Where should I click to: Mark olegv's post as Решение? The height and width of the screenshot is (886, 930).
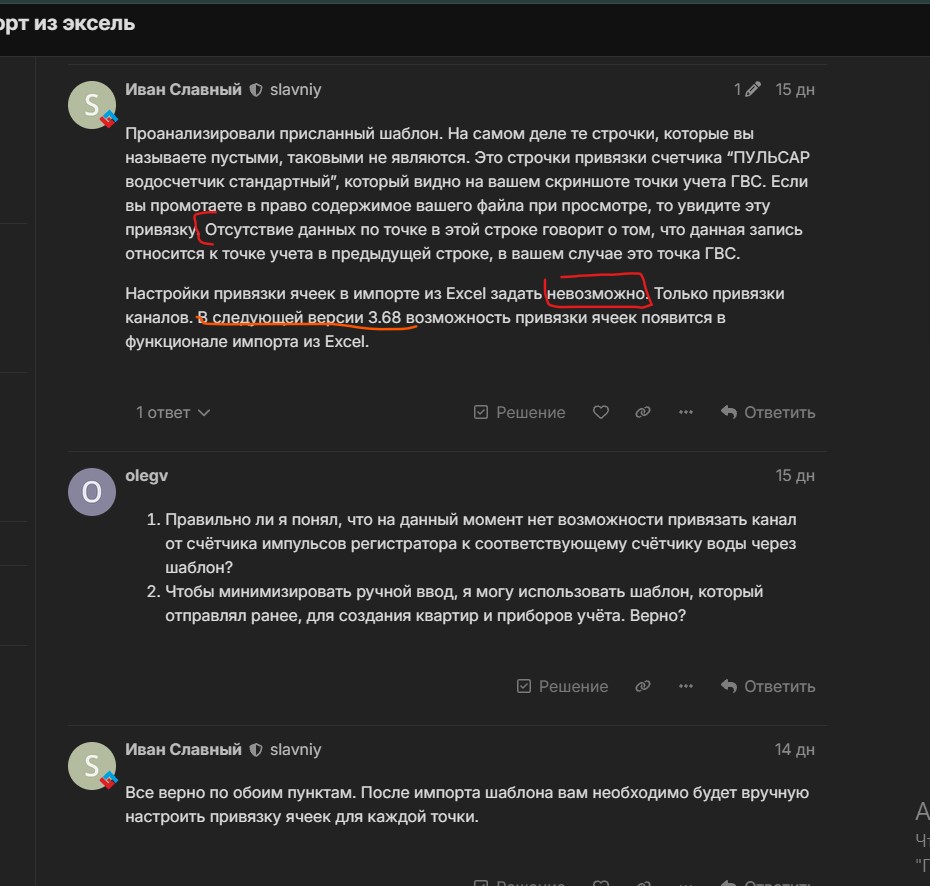coord(562,686)
